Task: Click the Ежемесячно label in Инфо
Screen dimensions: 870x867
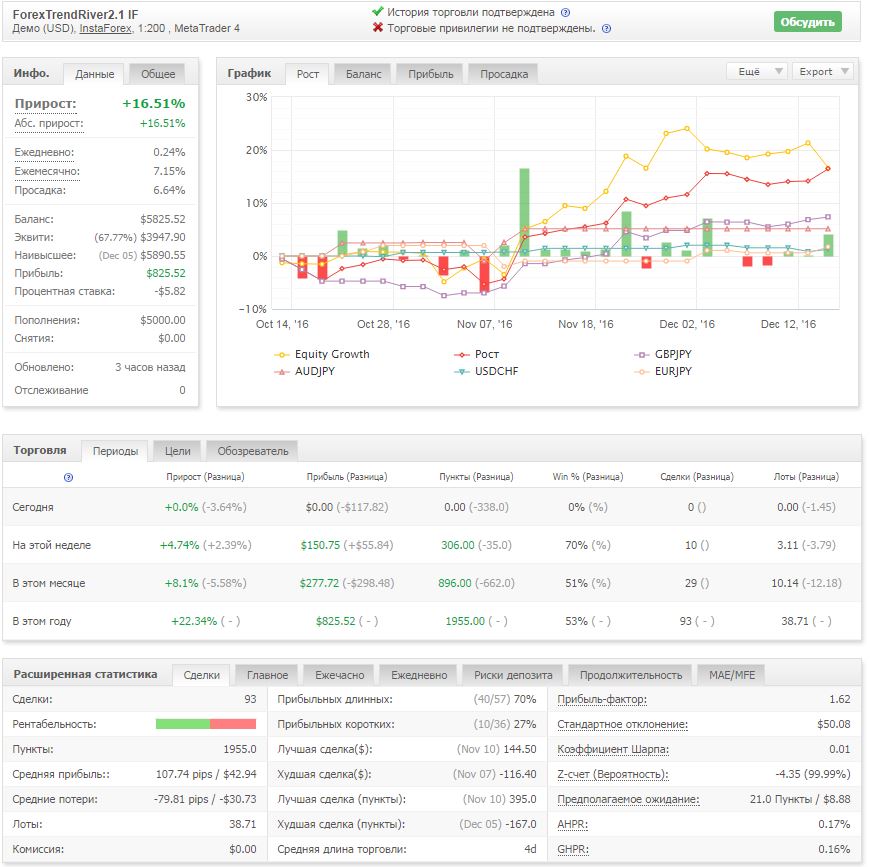Action: pos(47,171)
